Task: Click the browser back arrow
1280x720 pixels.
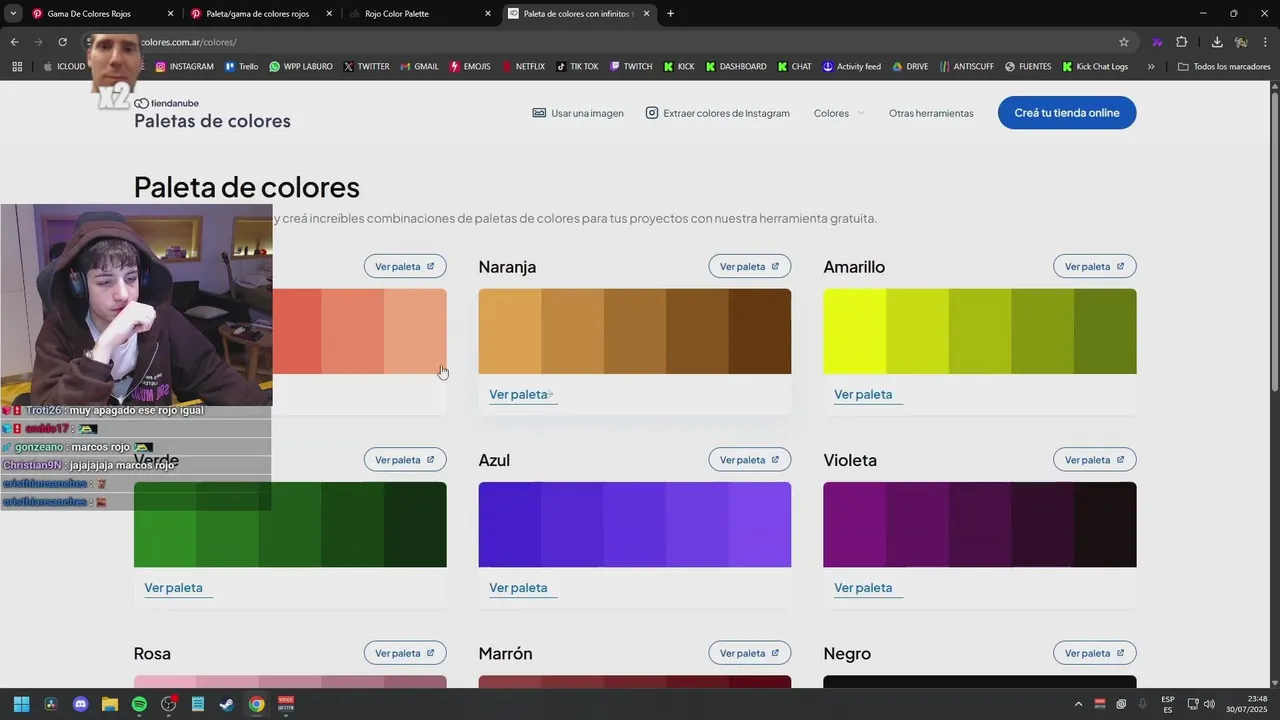Action: [14, 42]
